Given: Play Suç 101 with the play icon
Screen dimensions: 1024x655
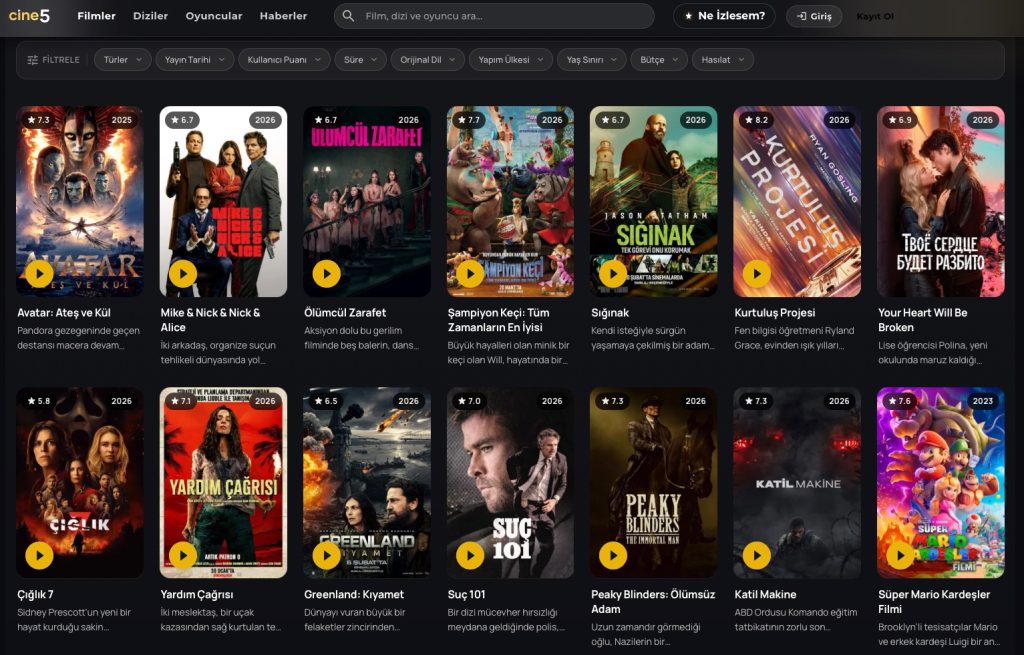Looking at the screenshot, I should pyautogui.click(x=470, y=555).
